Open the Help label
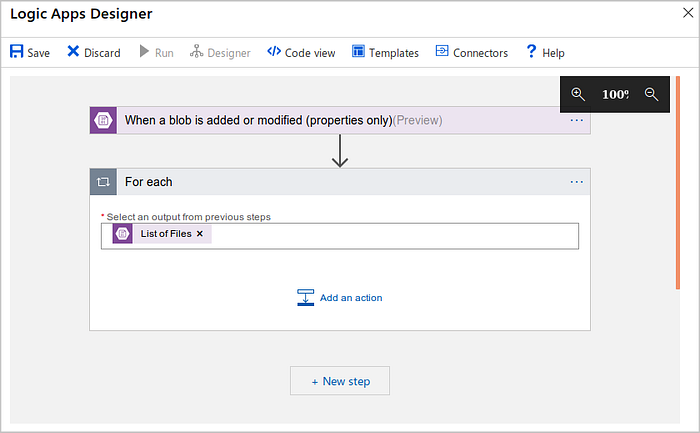 point(553,53)
